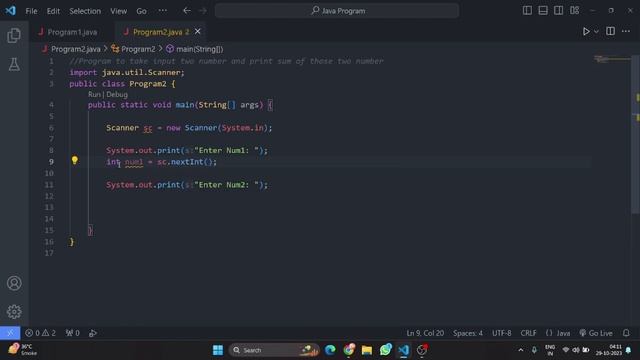Go forward with the right arrow

[x=203, y=11]
